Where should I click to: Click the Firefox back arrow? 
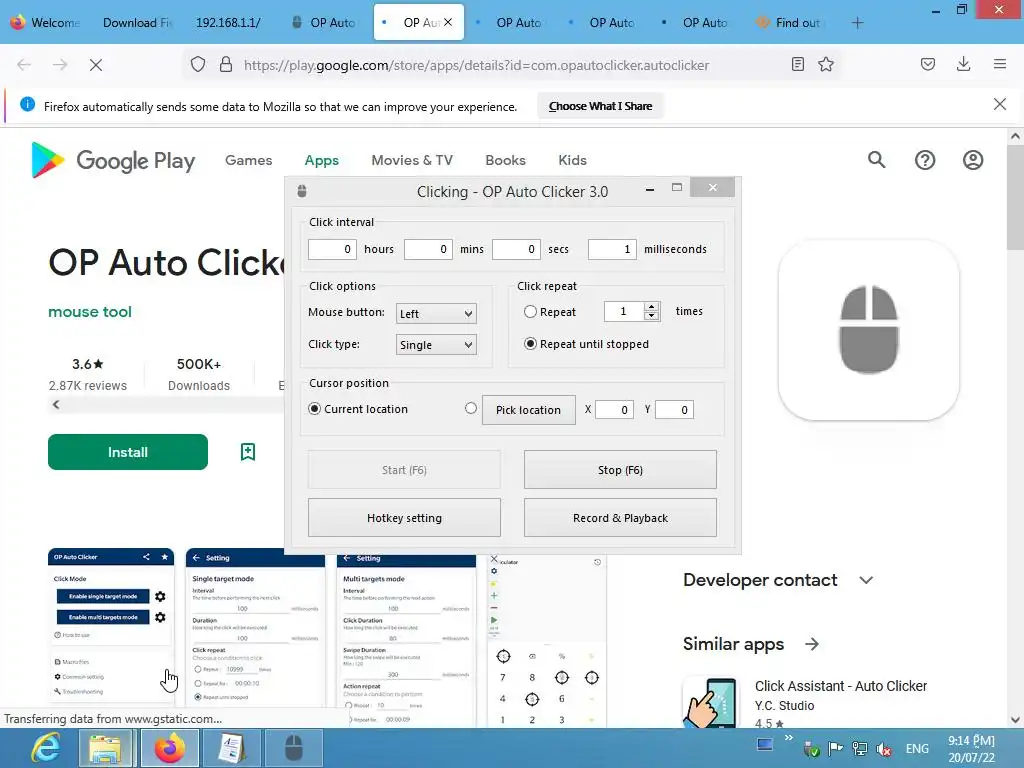pos(24,65)
